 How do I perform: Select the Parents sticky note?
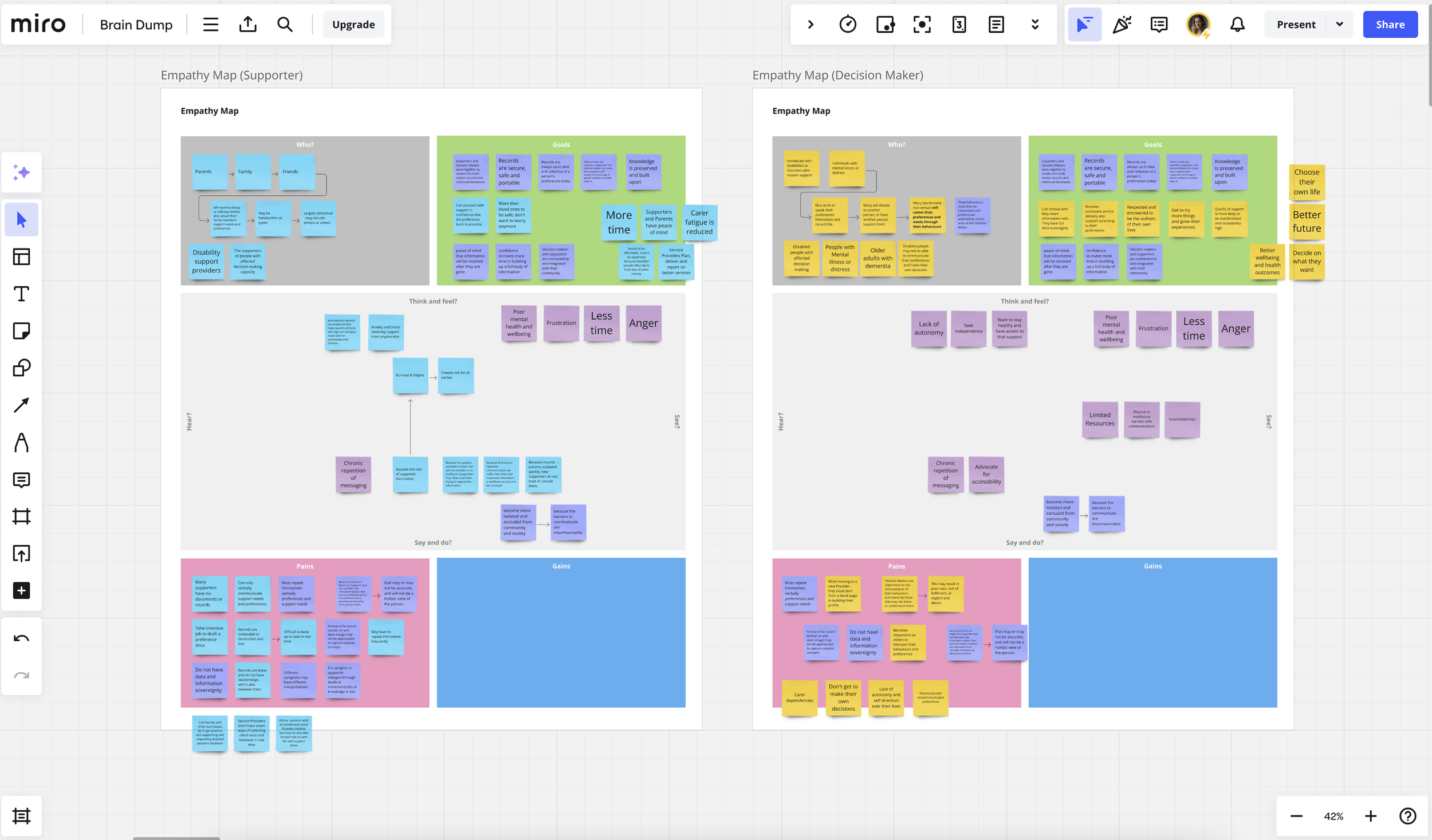tap(210, 172)
